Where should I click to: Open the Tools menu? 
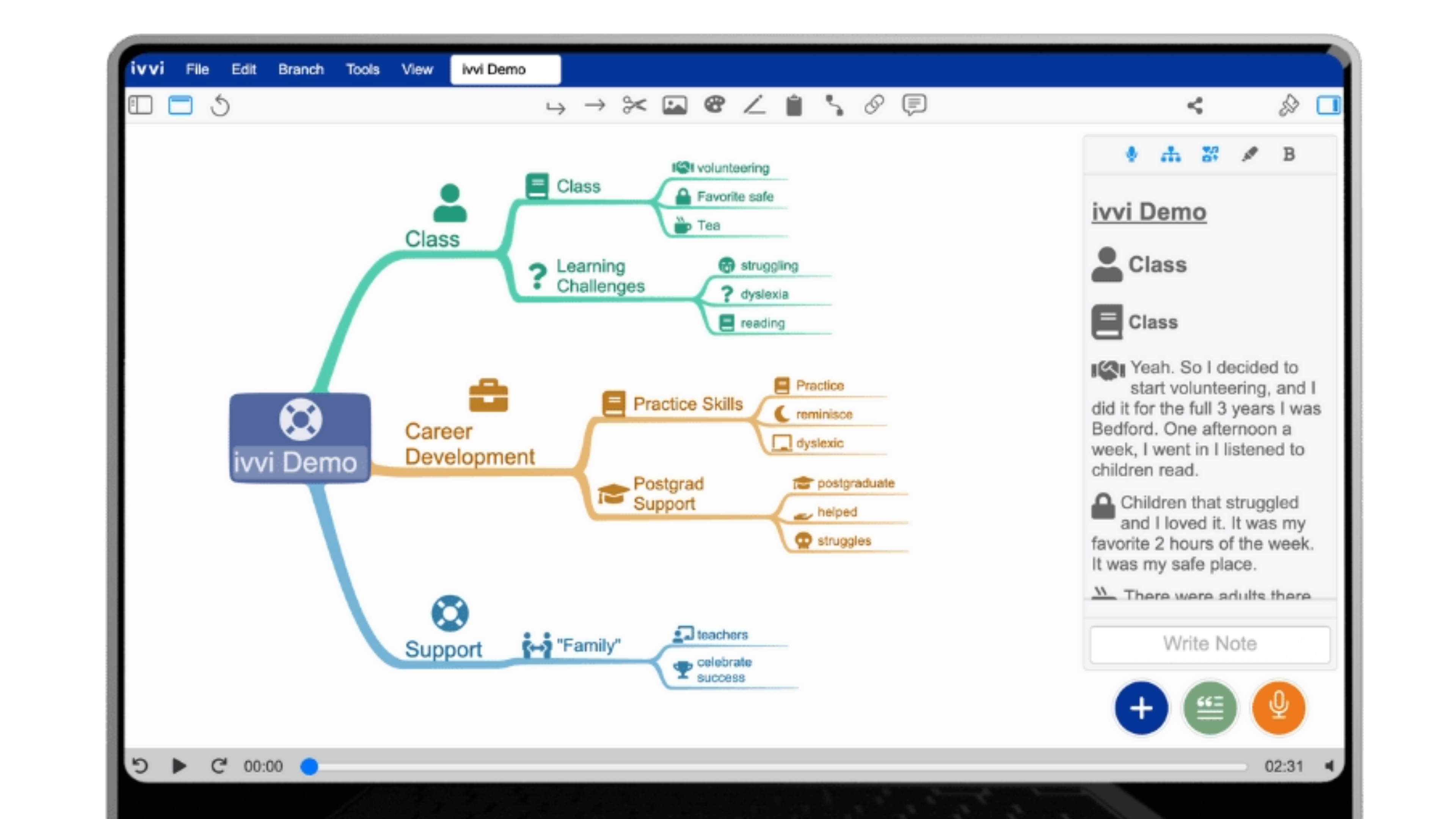362,69
